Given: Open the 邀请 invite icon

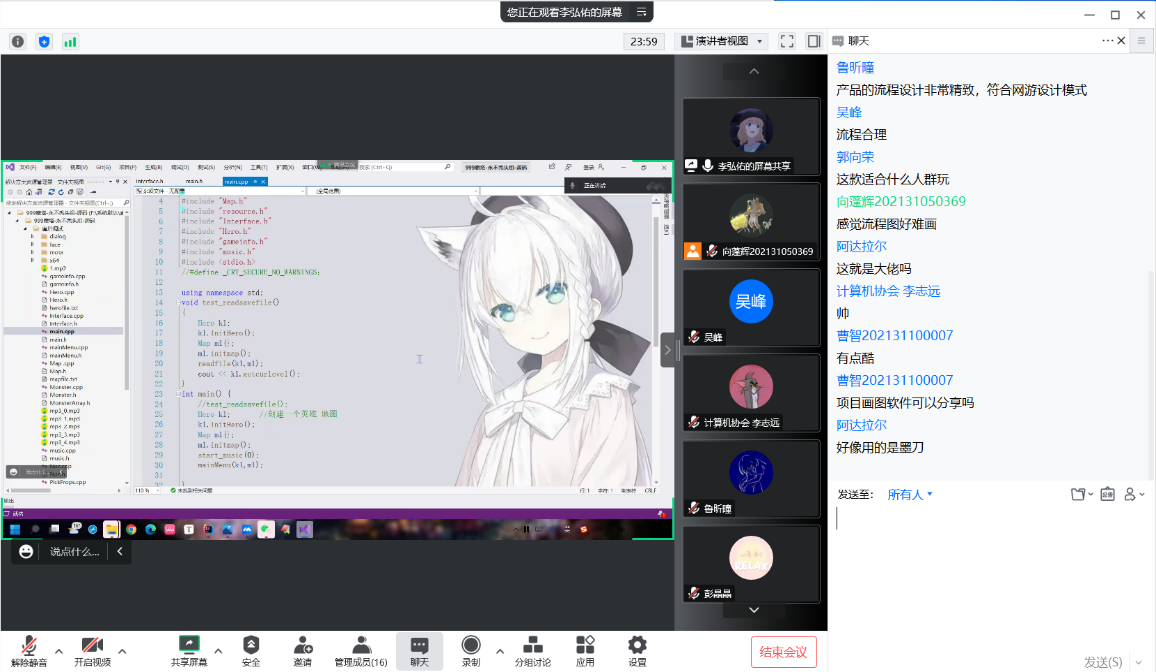Looking at the screenshot, I should click(302, 651).
